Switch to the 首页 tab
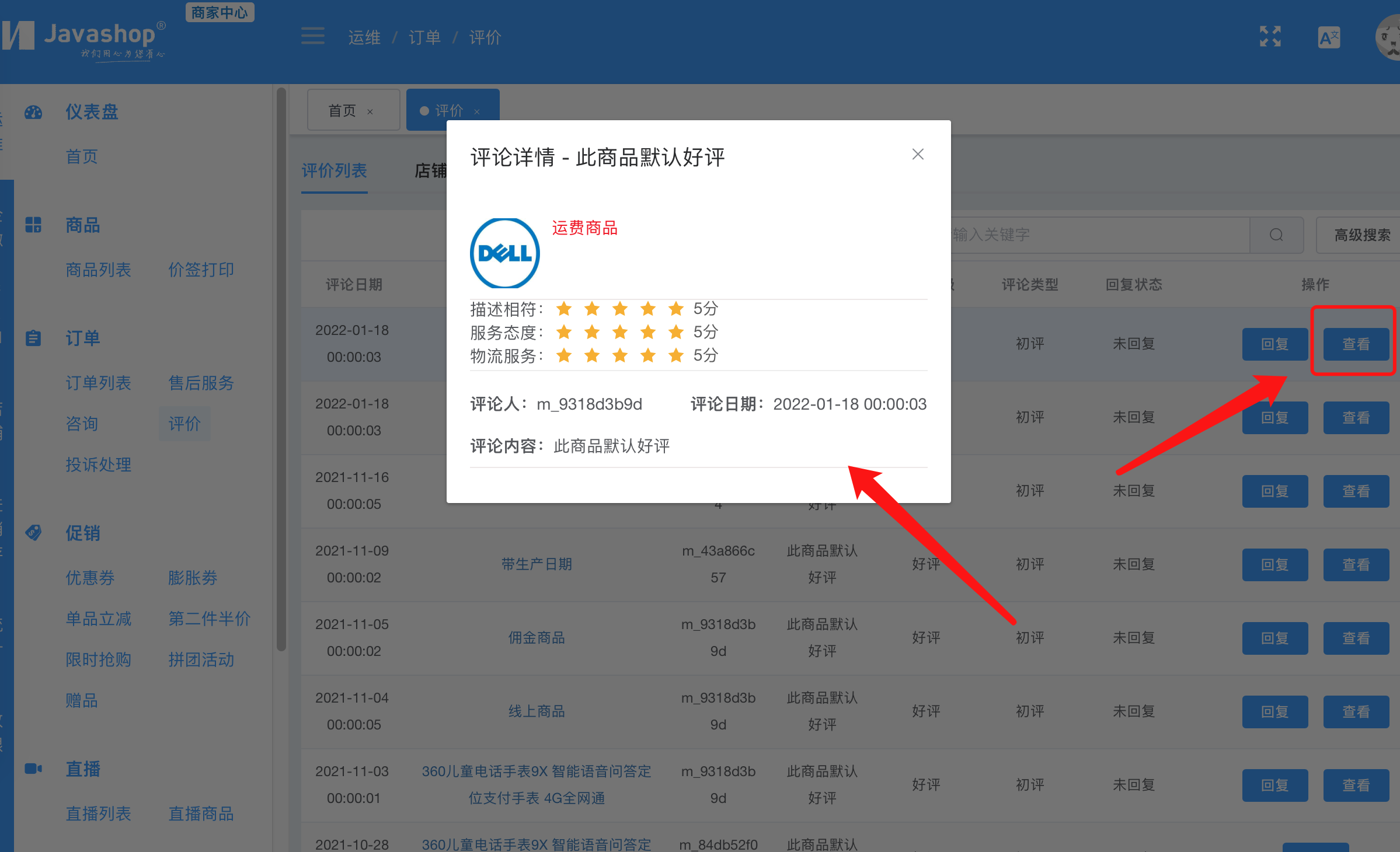1400x852 pixels. click(x=342, y=110)
